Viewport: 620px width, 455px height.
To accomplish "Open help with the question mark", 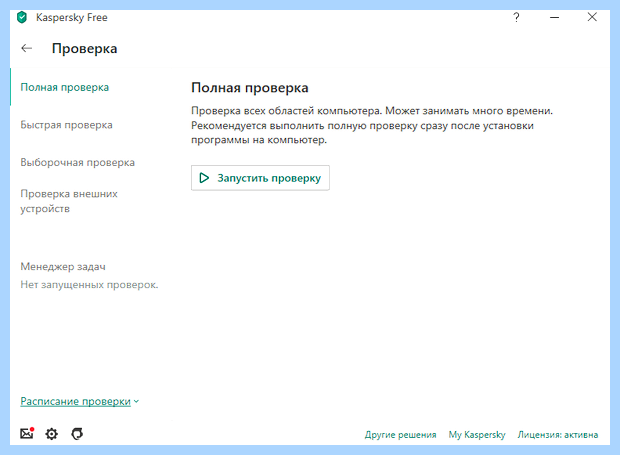I will [x=516, y=17].
